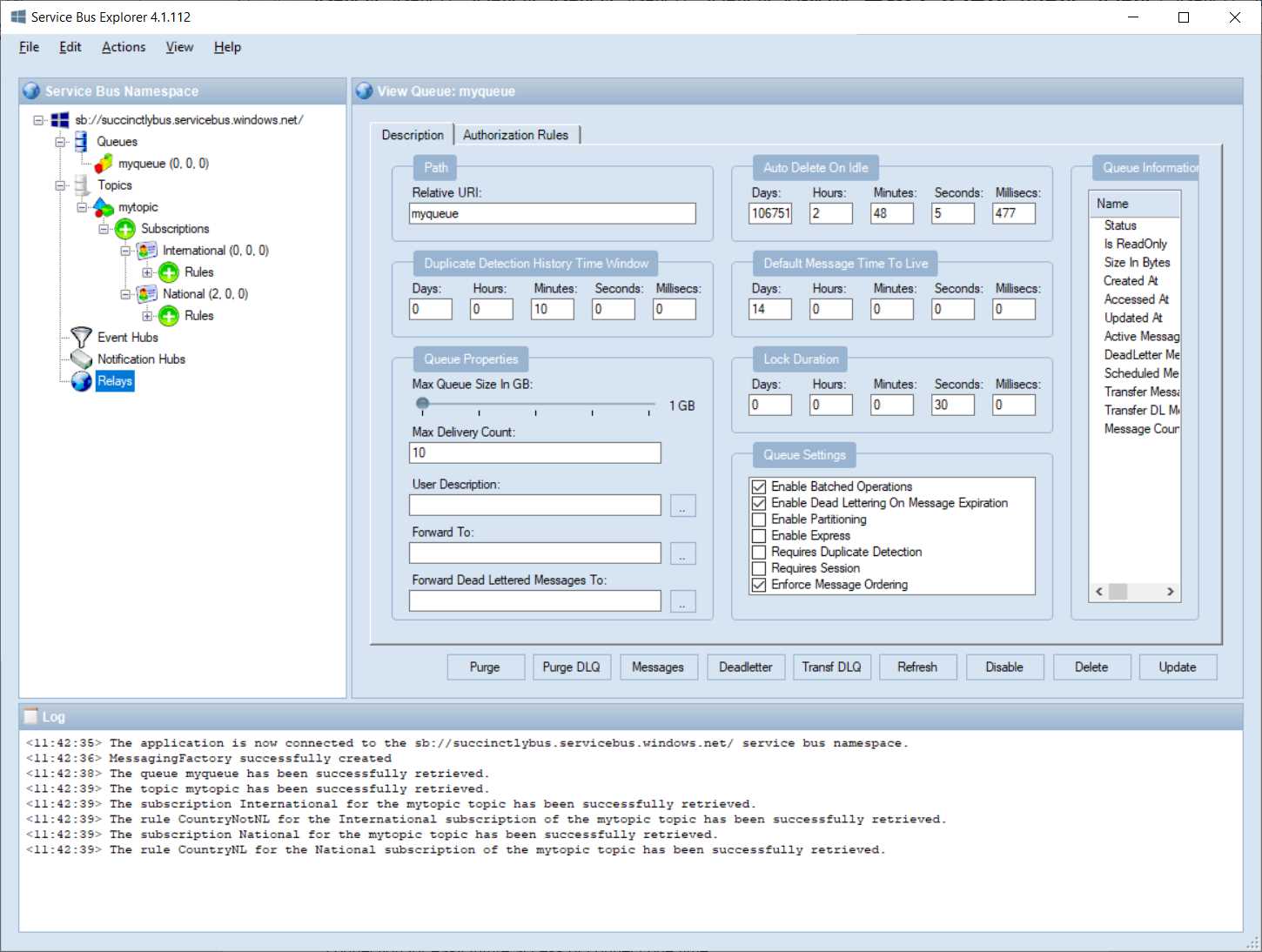Click the Queues folder icon
Image resolution: width=1262 pixels, height=952 pixels.
point(81,142)
